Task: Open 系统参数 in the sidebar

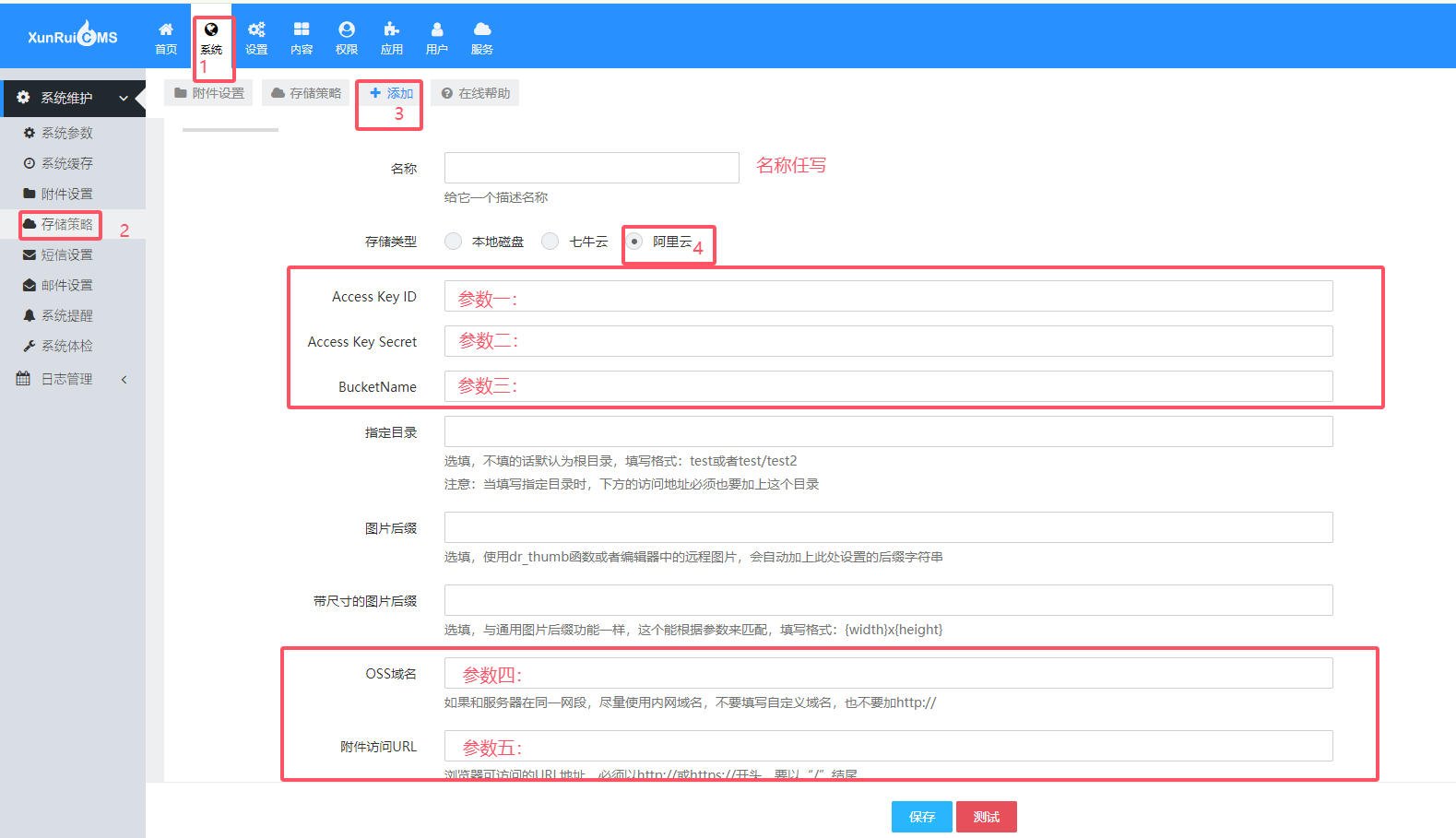Action: [x=67, y=133]
